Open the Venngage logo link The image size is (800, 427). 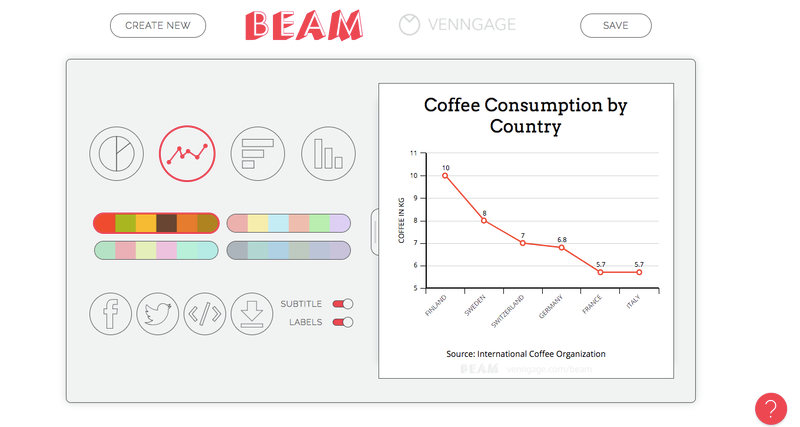[x=458, y=24]
